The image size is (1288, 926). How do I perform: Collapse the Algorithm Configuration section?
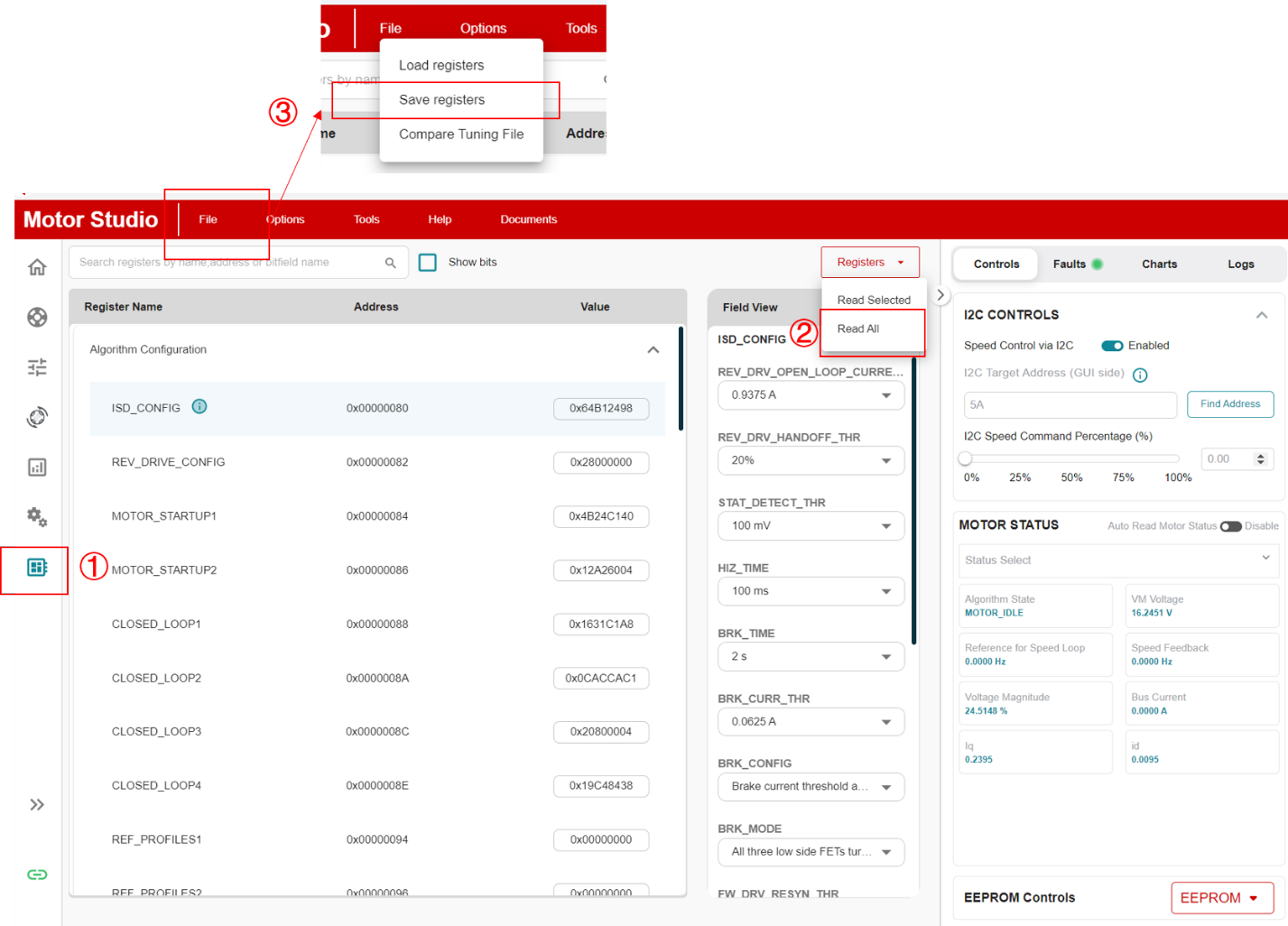pos(653,350)
